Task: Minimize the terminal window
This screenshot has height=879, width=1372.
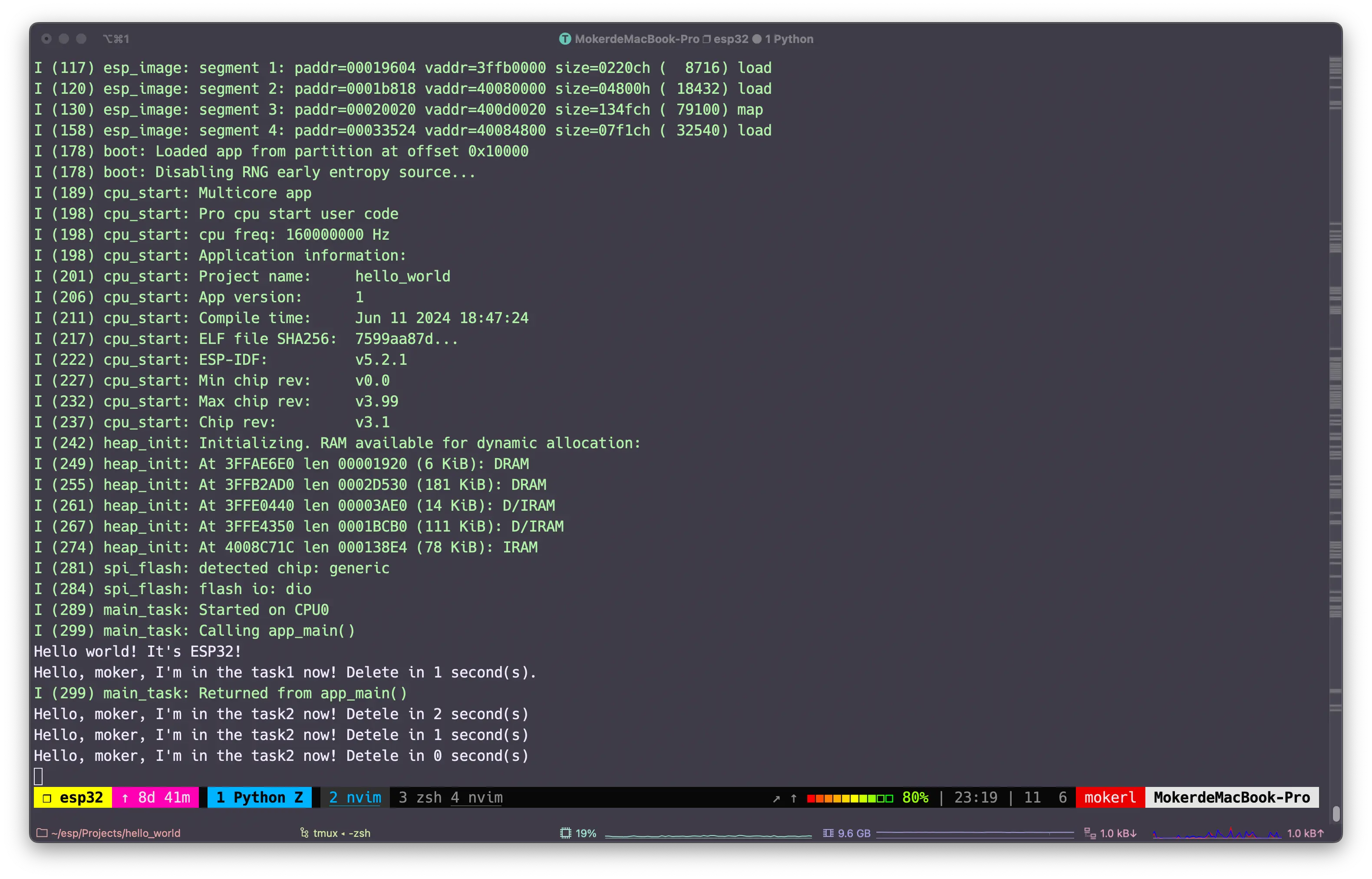Action: point(64,39)
